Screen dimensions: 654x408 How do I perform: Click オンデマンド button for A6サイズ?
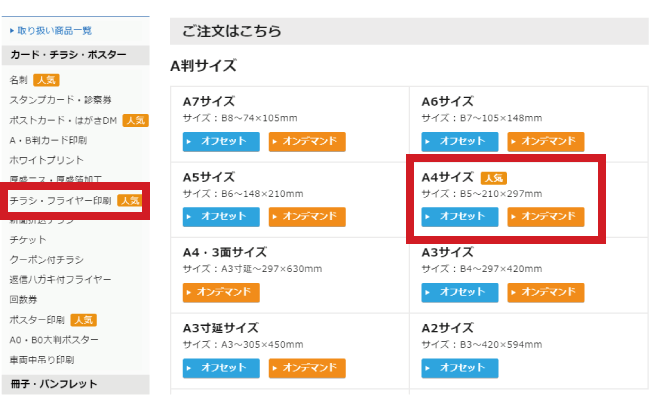click(546, 141)
